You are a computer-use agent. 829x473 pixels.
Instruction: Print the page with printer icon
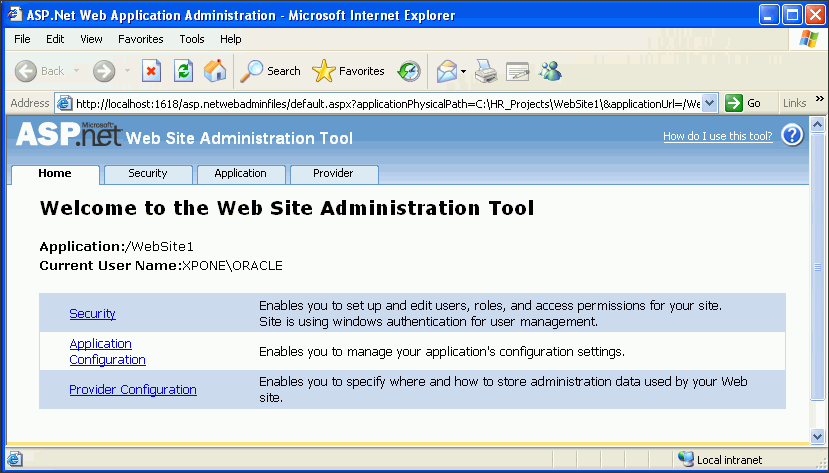485,71
